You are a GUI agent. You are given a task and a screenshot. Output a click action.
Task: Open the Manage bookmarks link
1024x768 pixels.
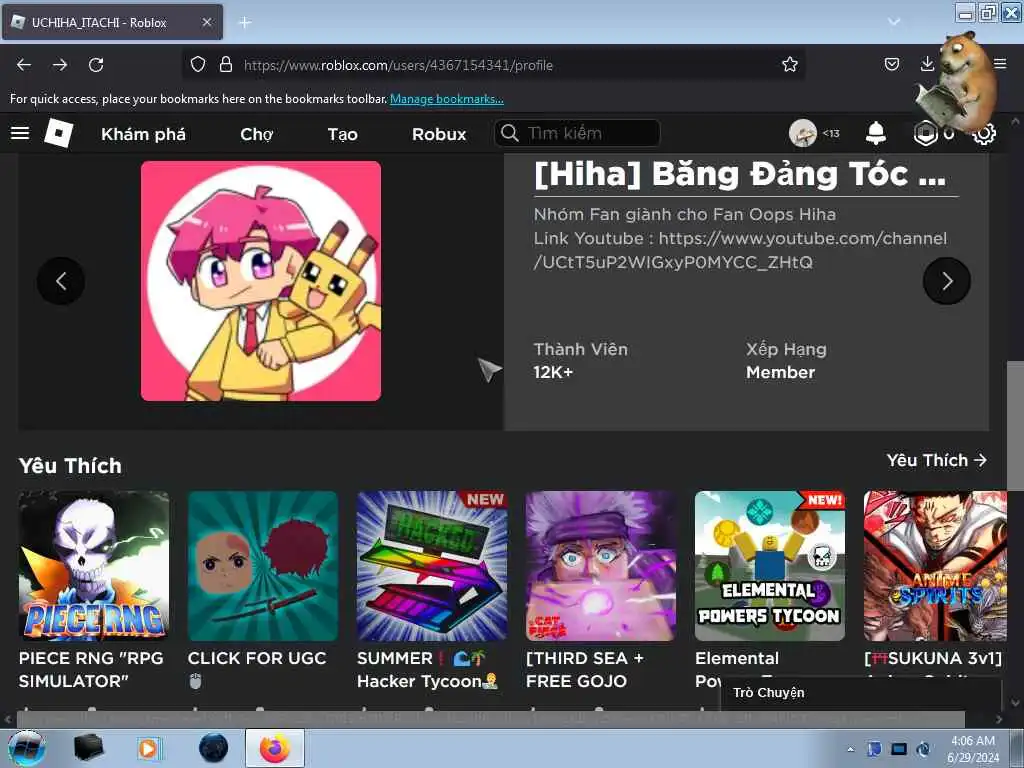447,99
